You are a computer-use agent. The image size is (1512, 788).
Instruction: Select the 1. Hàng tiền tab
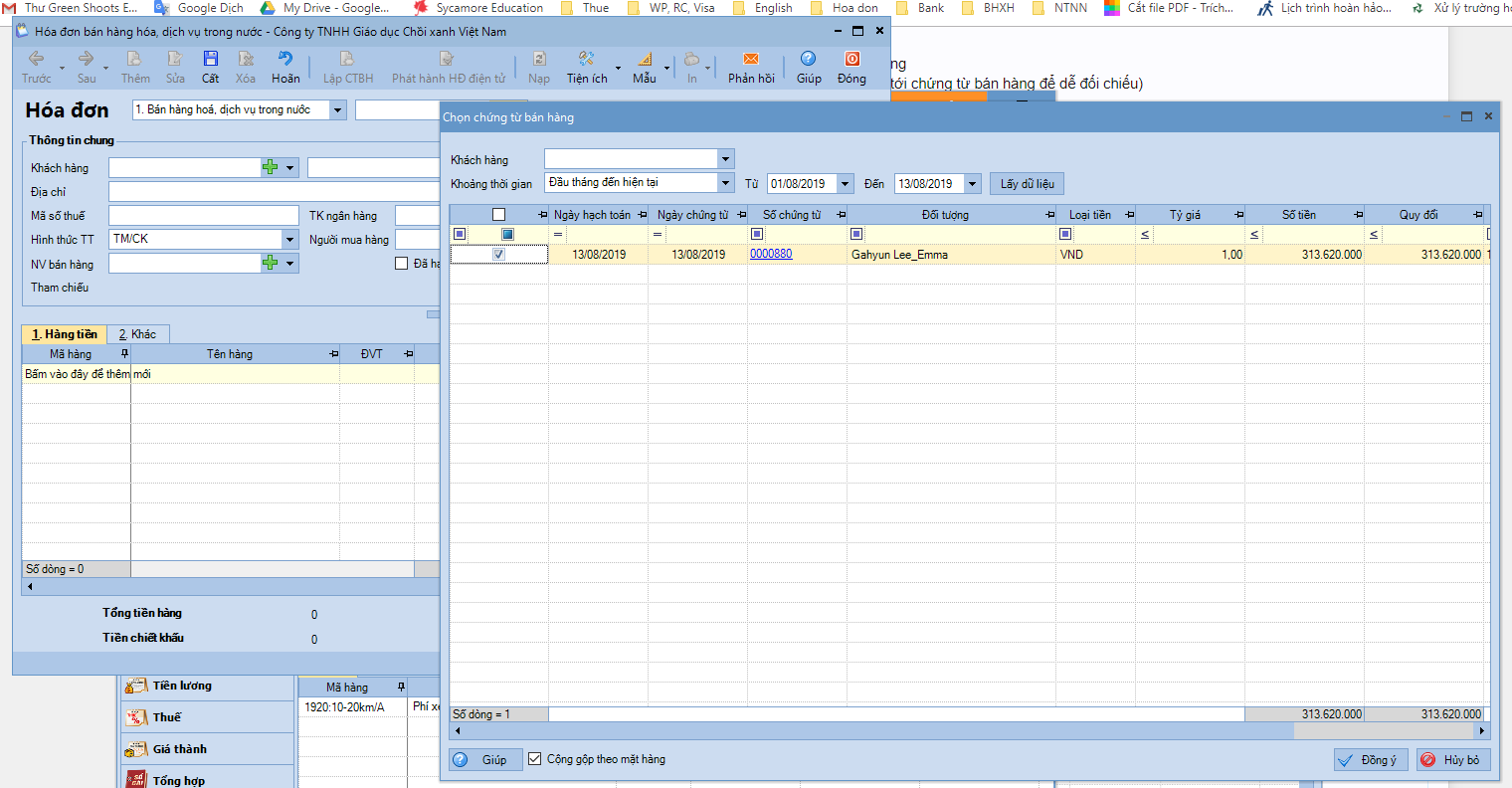point(65,334)
